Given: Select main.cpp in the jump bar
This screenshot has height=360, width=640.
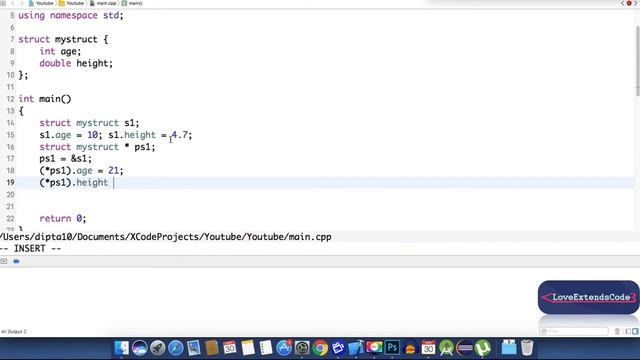Looking at the screenshot, I should coord(103,3).
